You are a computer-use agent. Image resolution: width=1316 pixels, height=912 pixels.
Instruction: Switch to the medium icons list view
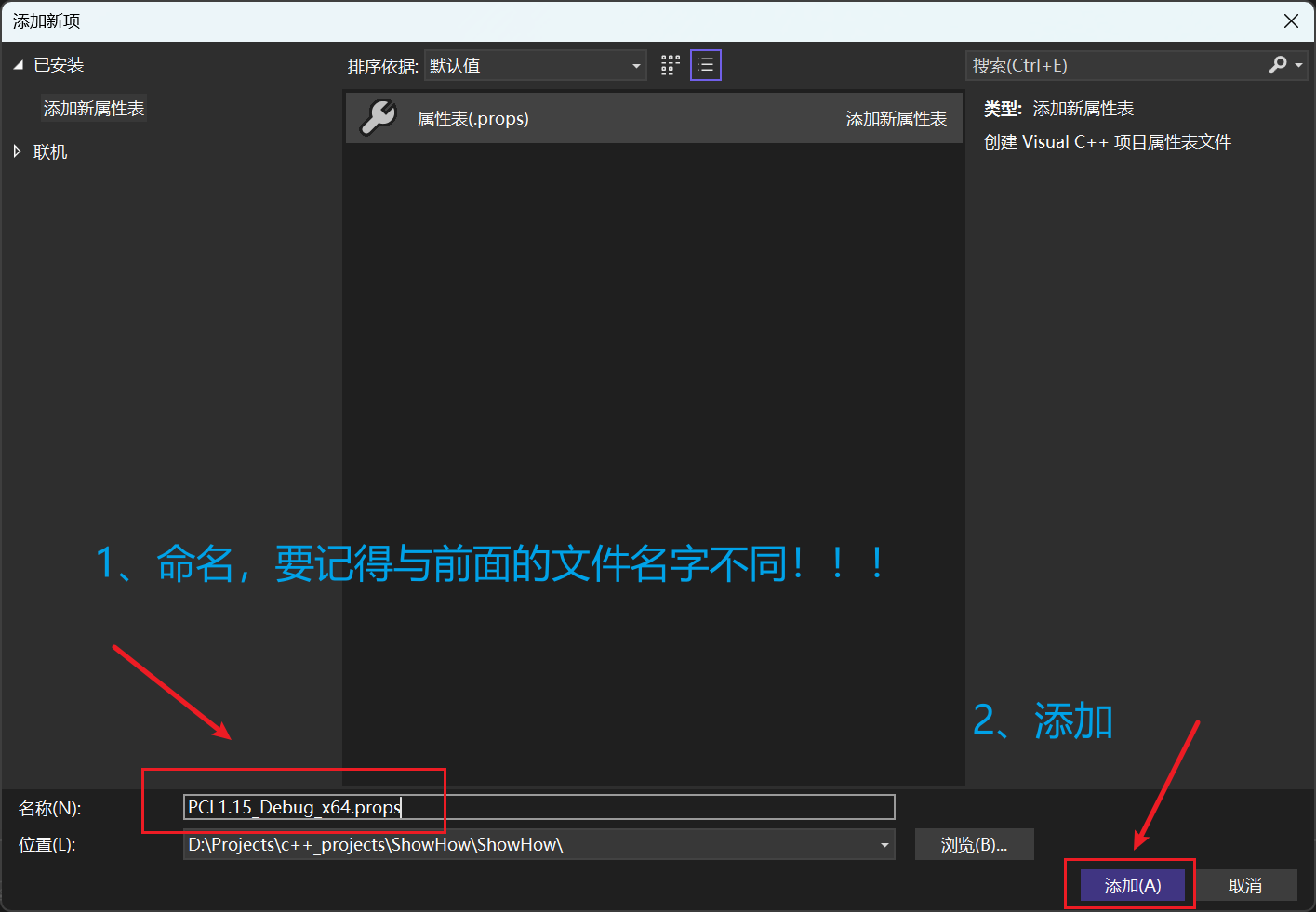click(x=706, y=65)
